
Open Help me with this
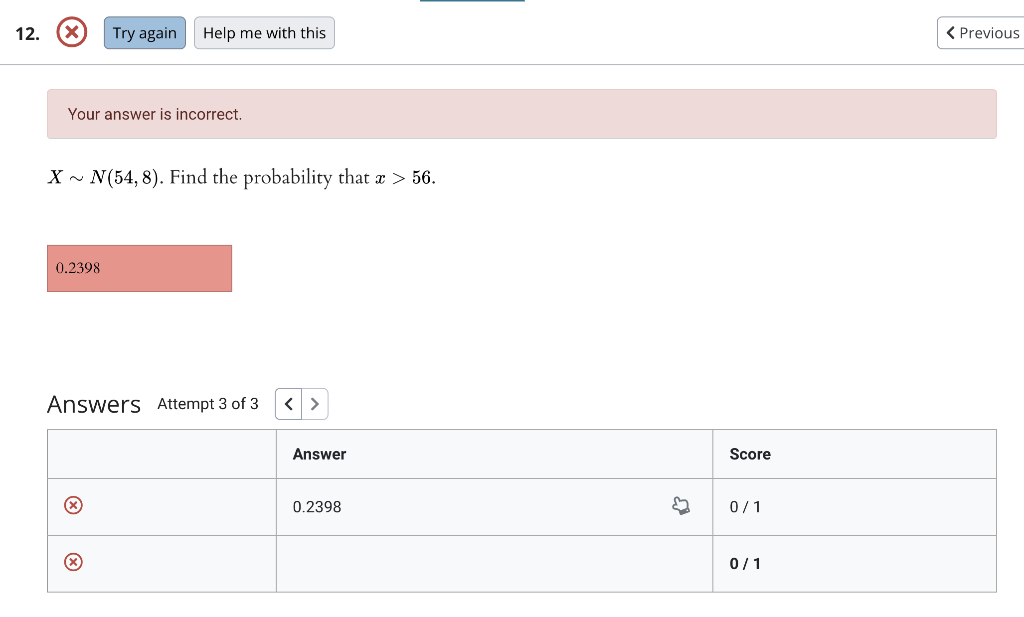point(264,32)
